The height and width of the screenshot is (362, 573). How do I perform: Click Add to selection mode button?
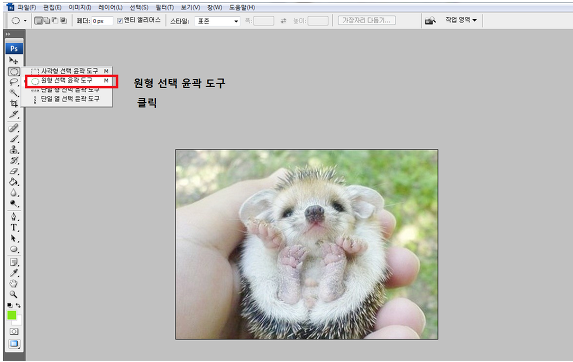point(46,21)
